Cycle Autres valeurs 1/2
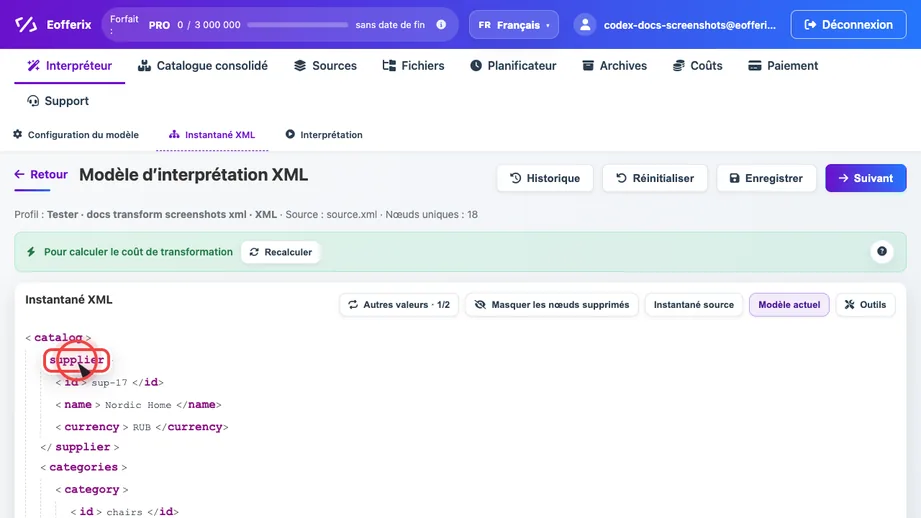This screenshot has height=518, width=921. [399, 305]
